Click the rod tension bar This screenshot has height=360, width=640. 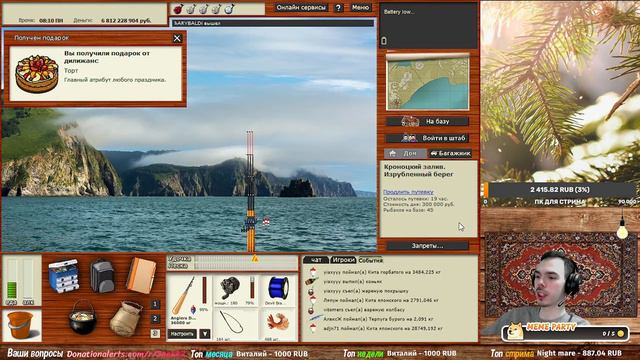click(x=246, y=259)
